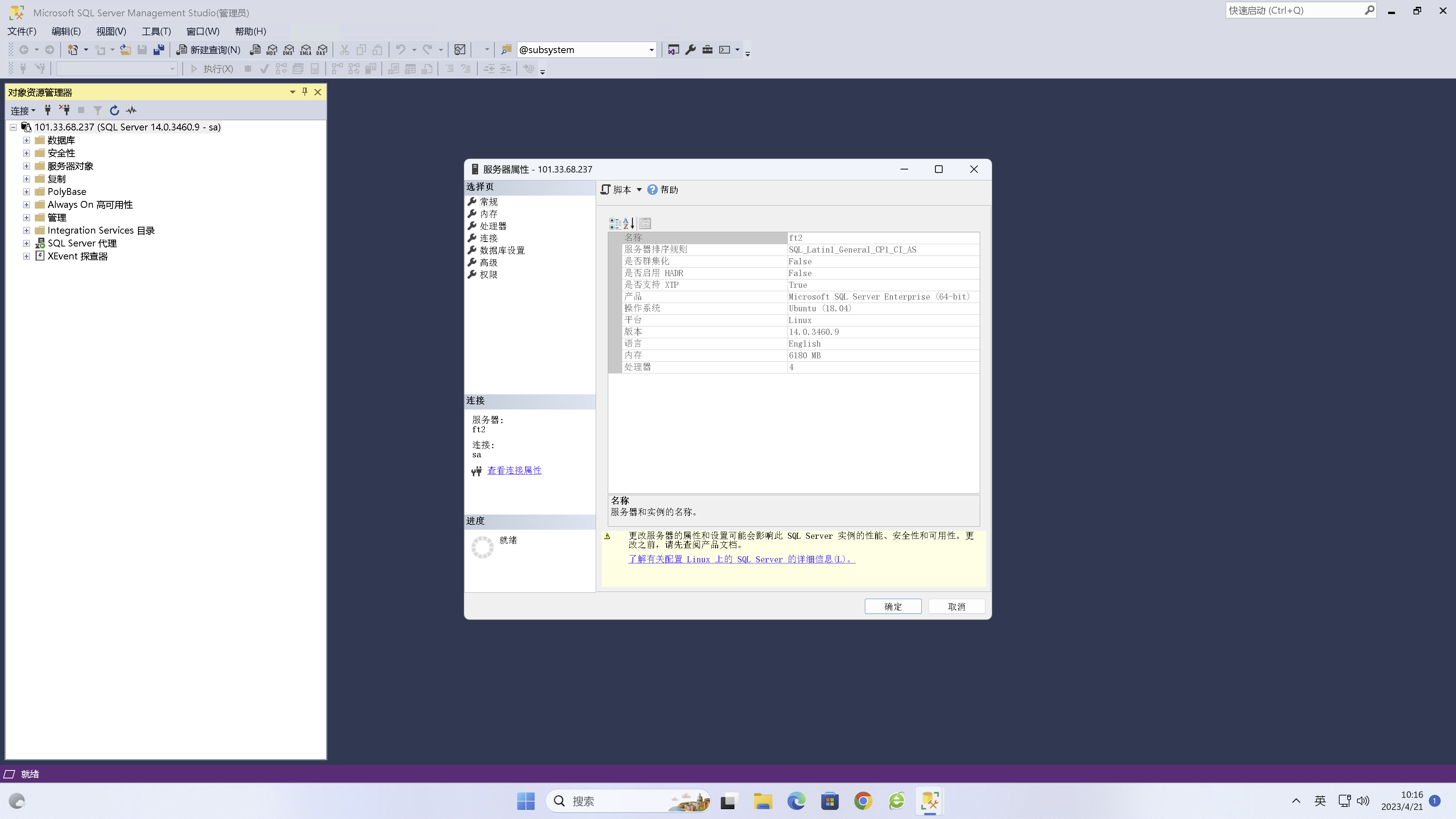Click the Open File folder icon

126,50
